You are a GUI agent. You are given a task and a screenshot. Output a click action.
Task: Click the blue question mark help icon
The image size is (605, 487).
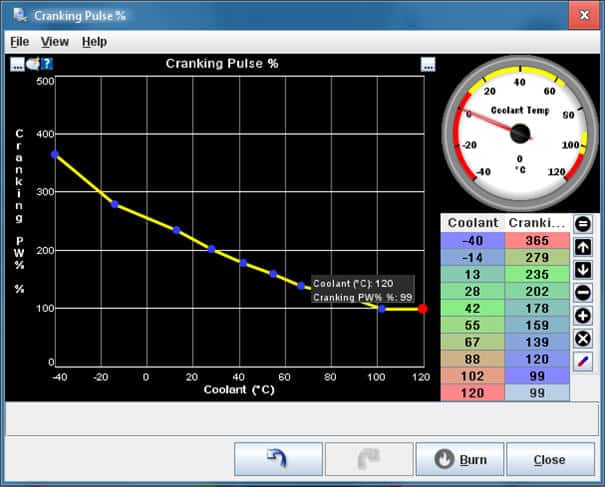coord(46,64)
